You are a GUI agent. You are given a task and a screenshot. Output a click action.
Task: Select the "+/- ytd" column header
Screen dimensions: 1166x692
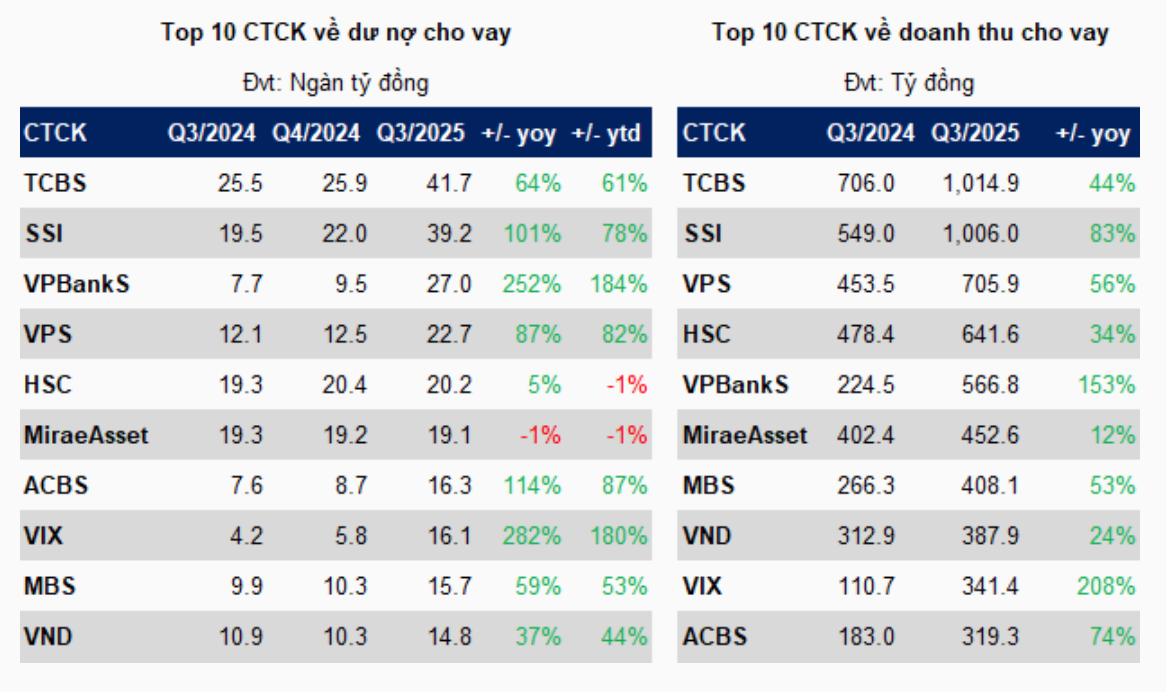(x=607, y=133)
